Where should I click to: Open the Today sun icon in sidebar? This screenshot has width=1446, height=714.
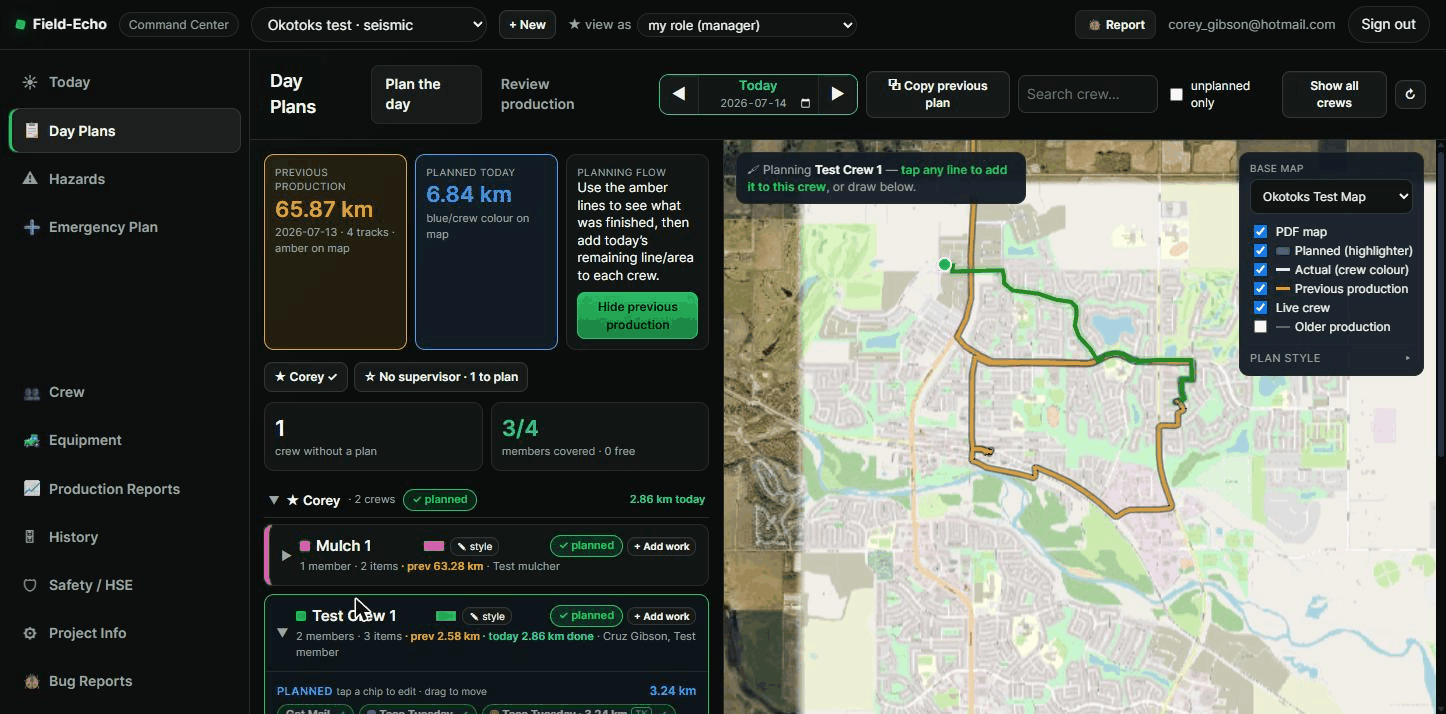[x=30, y=82]
